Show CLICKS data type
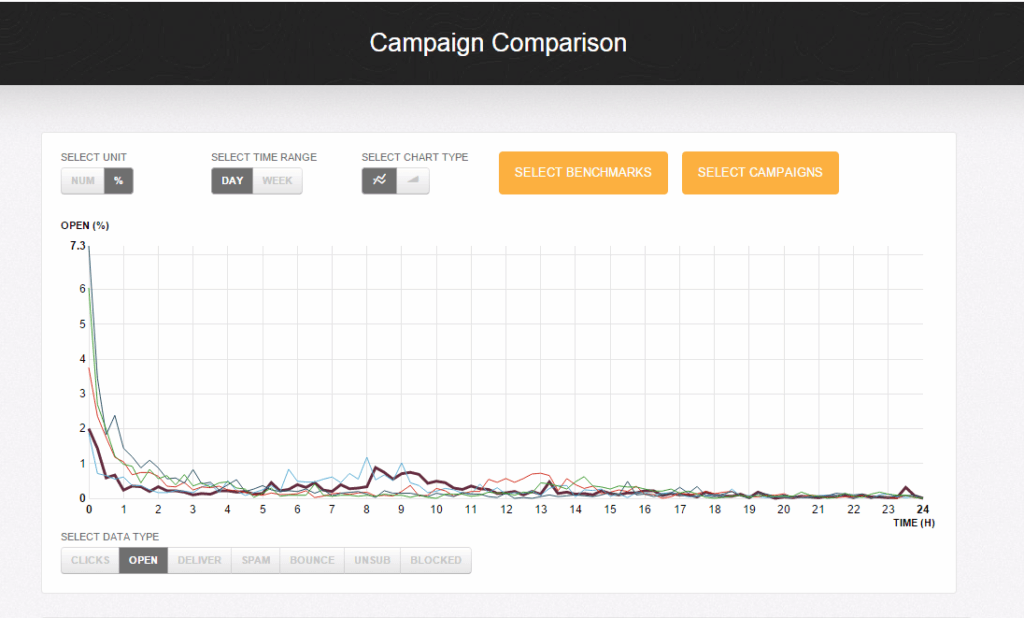1024x618 pixels. click(90, 560)
